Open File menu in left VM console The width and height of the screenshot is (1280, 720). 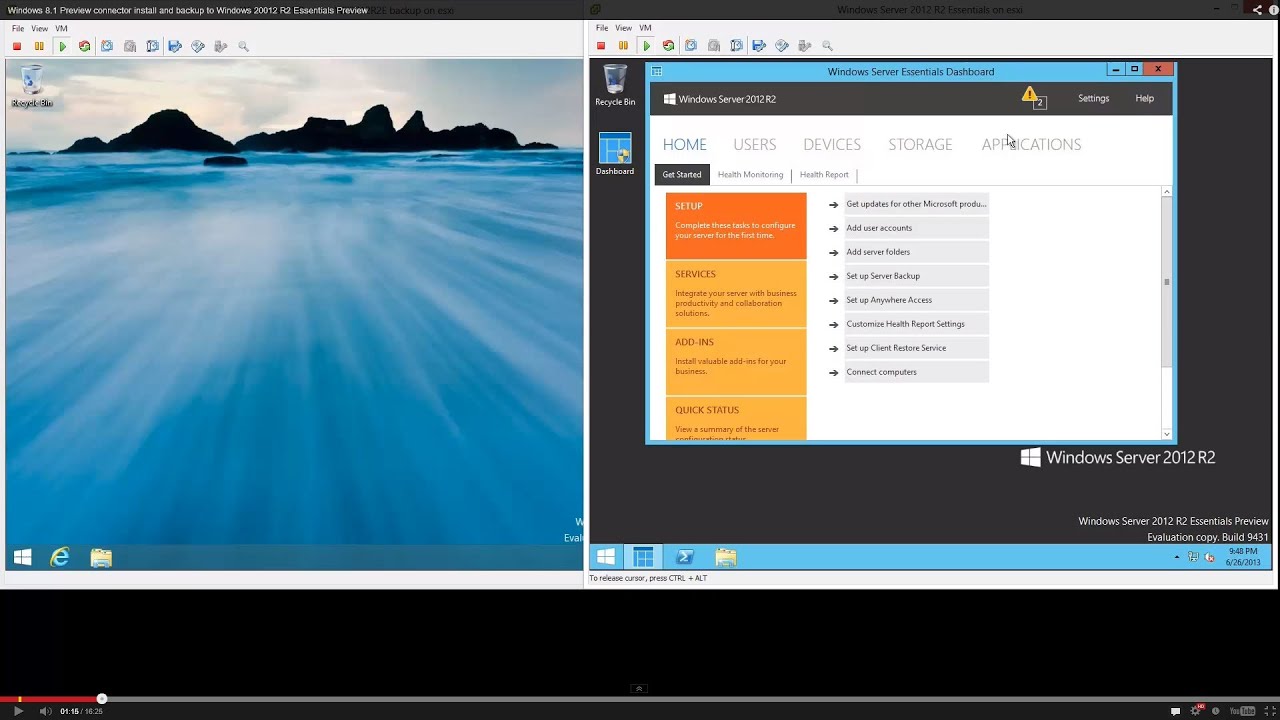(x=18, y=29)
